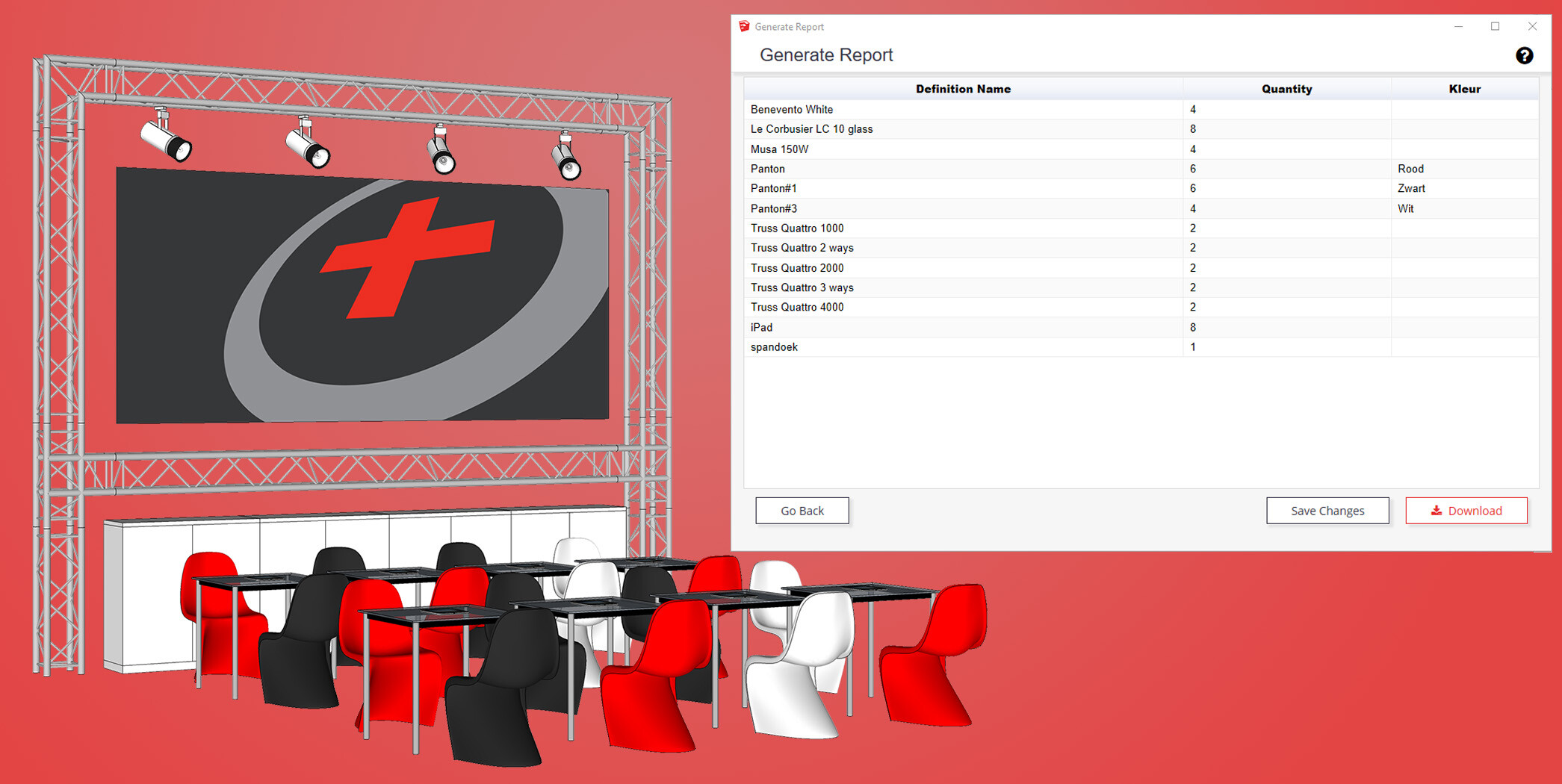Select the Benevento White row
1562x784 pixels.
coord(792,110)
